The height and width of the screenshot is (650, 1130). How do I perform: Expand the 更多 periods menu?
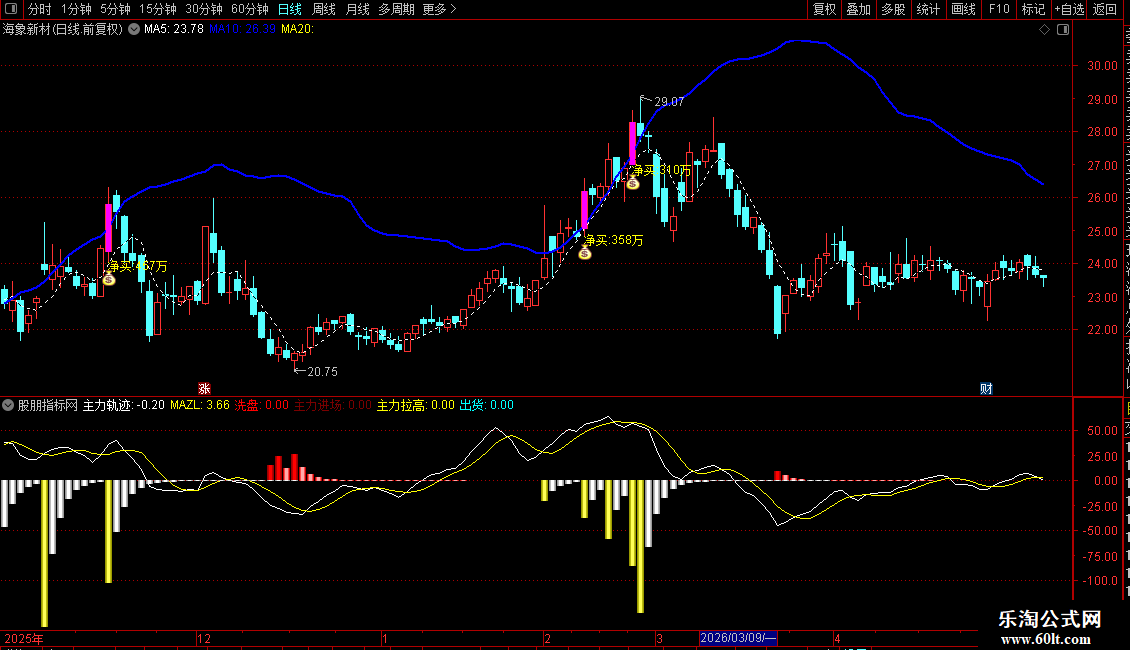(440, 9)
